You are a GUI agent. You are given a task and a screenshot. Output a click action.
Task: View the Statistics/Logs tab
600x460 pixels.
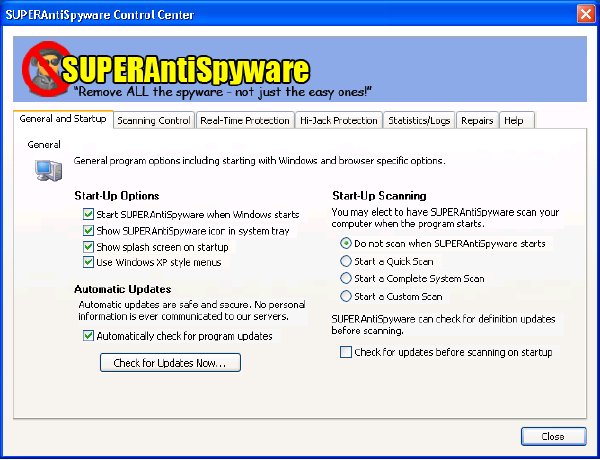pos(419,121)
